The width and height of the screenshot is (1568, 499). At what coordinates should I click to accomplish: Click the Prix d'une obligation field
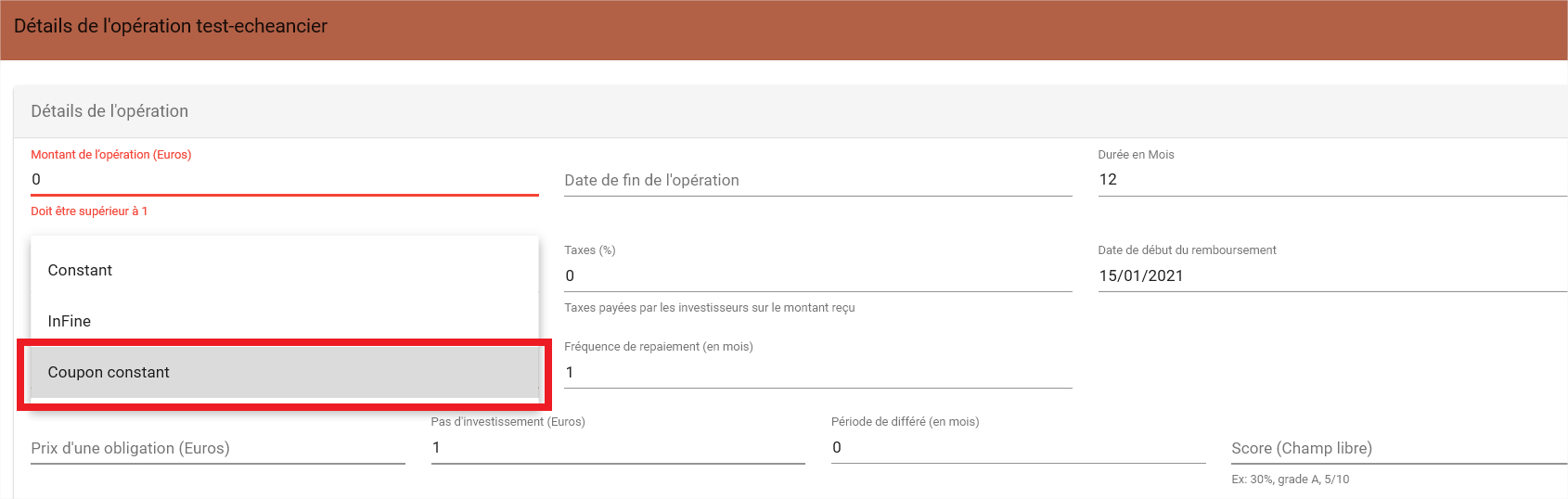coord(218,448)
